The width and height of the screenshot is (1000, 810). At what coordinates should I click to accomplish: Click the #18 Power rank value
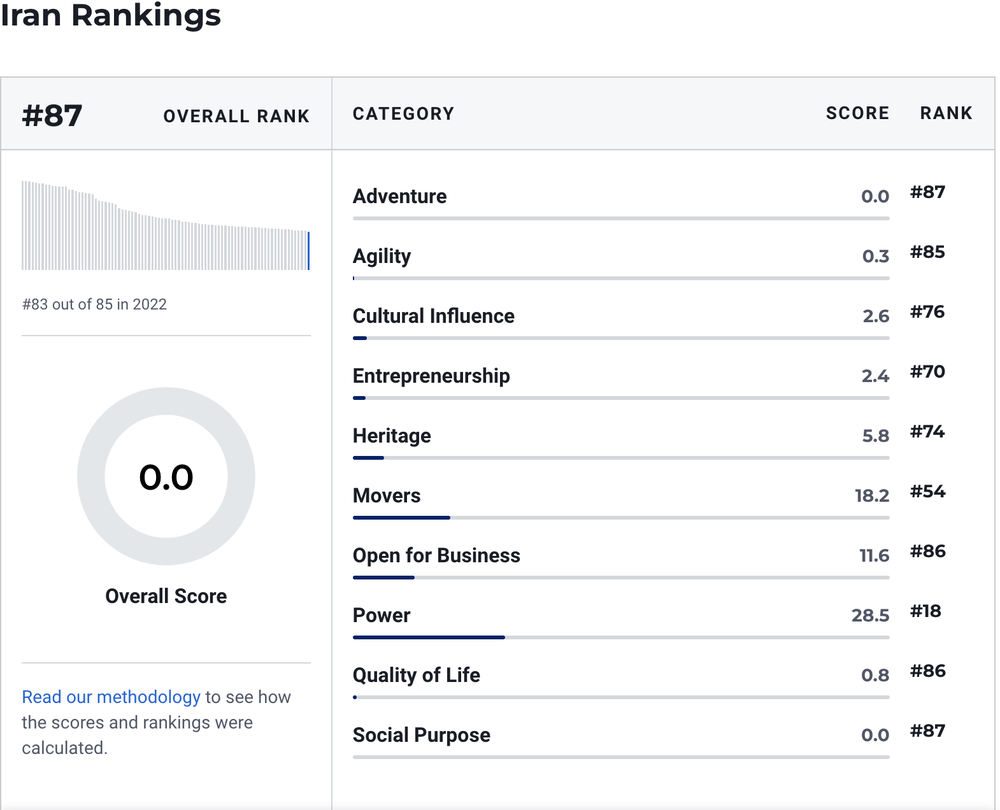point(925,612)
